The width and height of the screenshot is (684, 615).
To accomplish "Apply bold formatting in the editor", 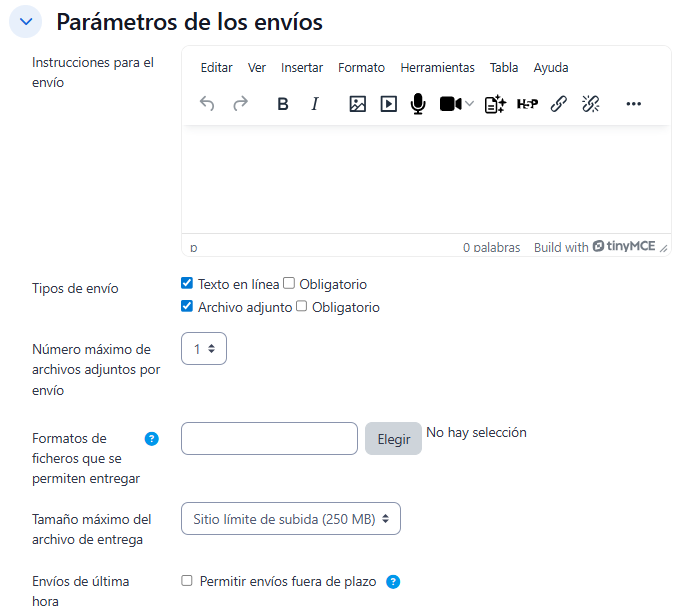I will [x=283, y=104].
